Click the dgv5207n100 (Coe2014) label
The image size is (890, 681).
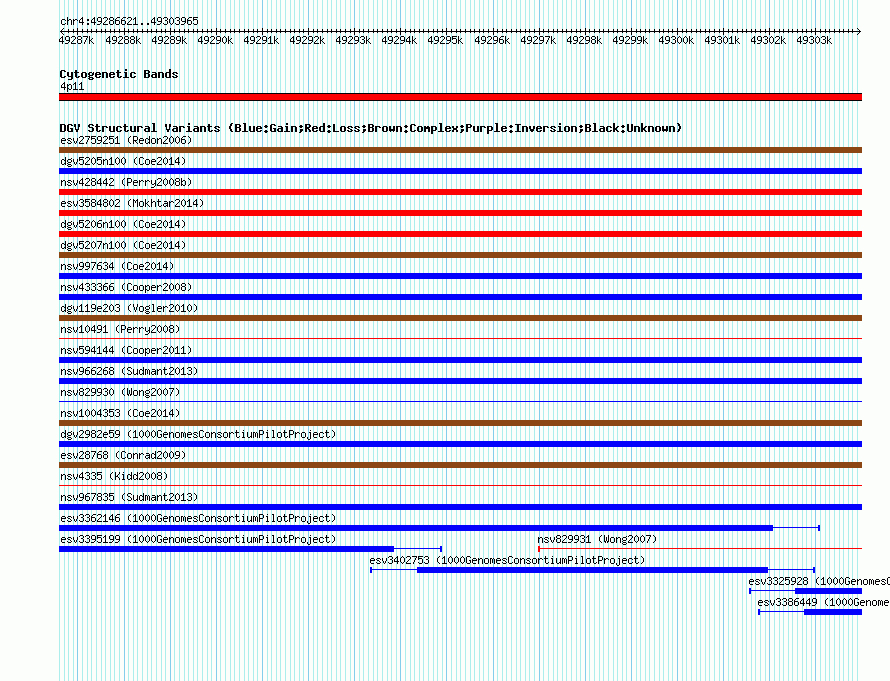click(x=123, y=245)
